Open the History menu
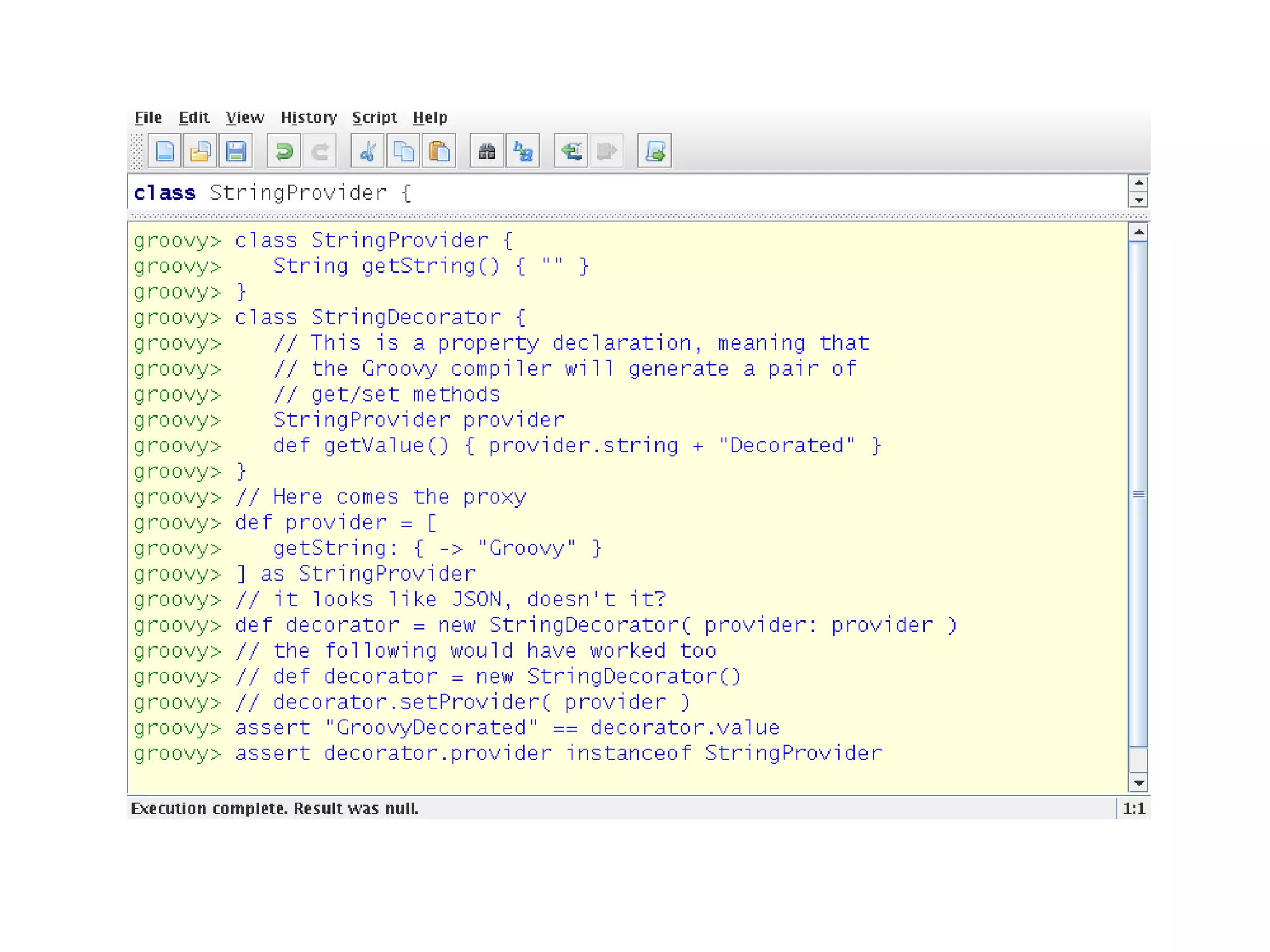The height and width of the screenshot is (952, 1270). point(308,117)
